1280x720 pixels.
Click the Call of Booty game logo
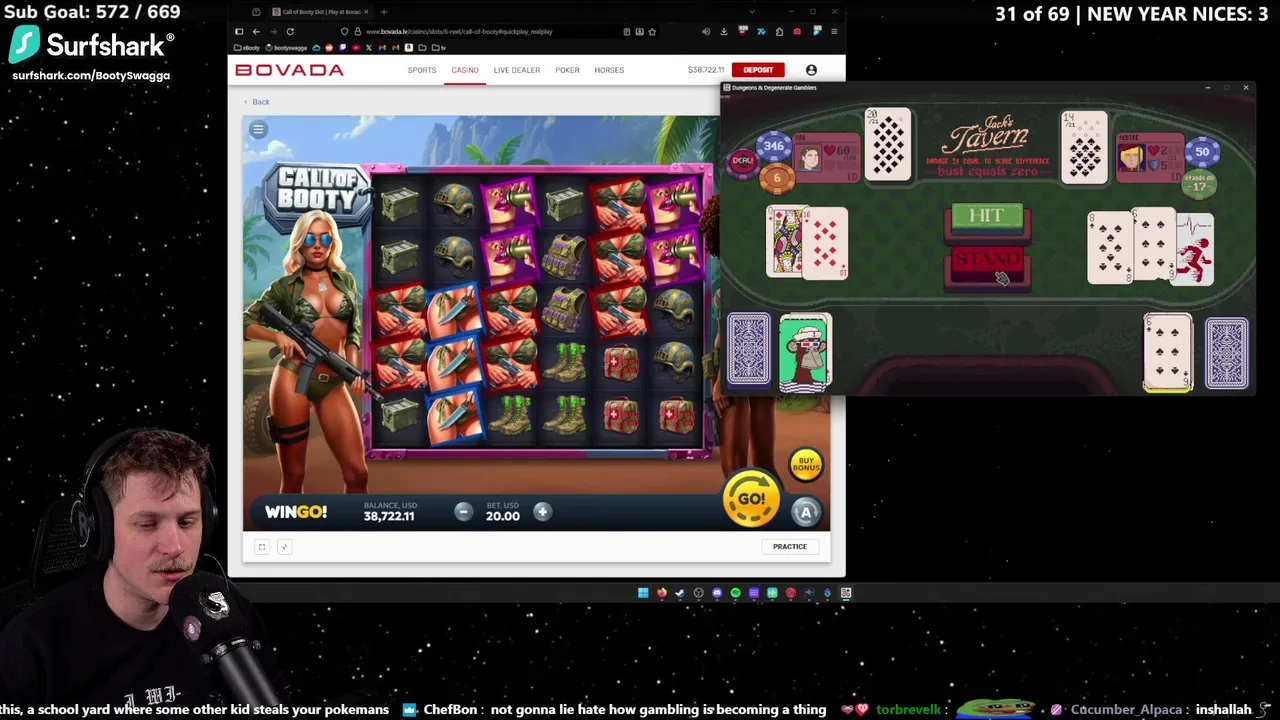316,190
